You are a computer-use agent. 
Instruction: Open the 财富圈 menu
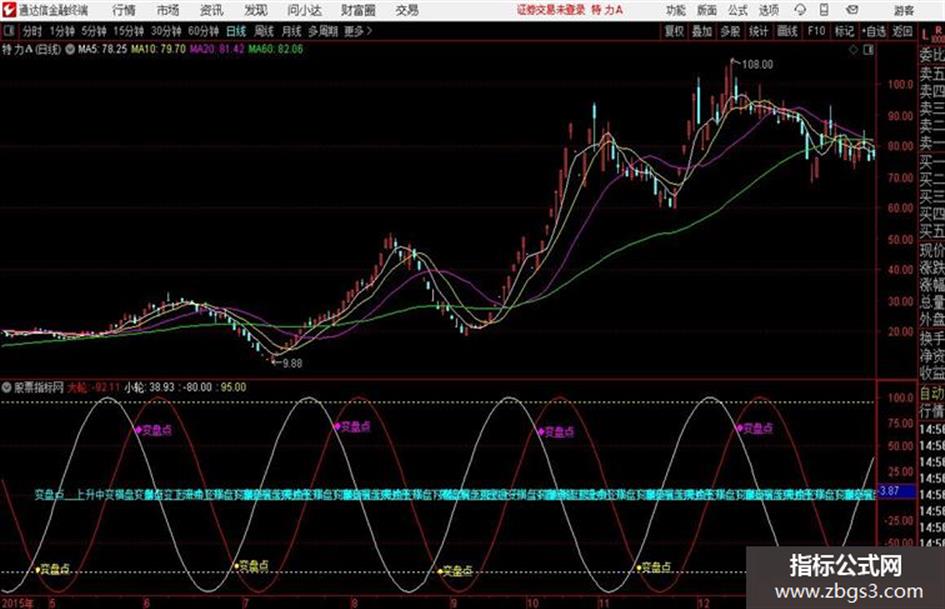click(358, 10)
